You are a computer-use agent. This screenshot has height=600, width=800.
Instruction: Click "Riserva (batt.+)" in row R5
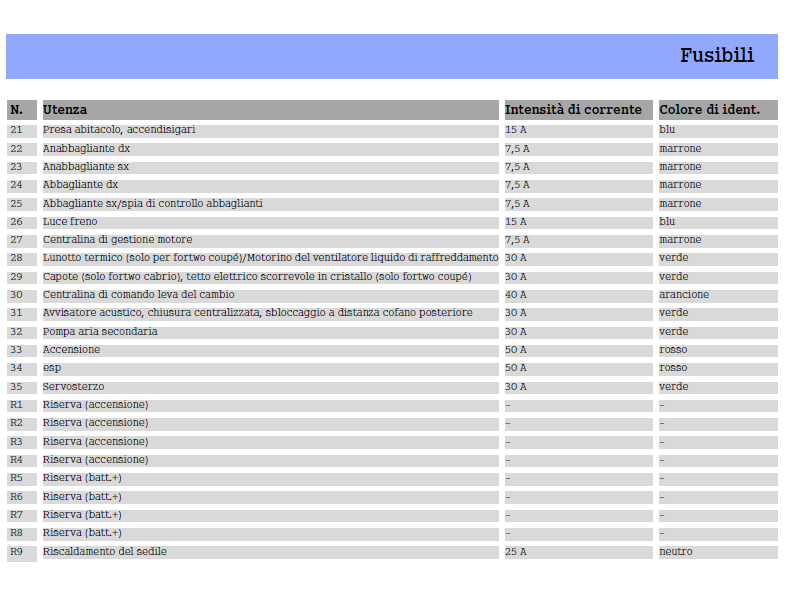point(82,478)
